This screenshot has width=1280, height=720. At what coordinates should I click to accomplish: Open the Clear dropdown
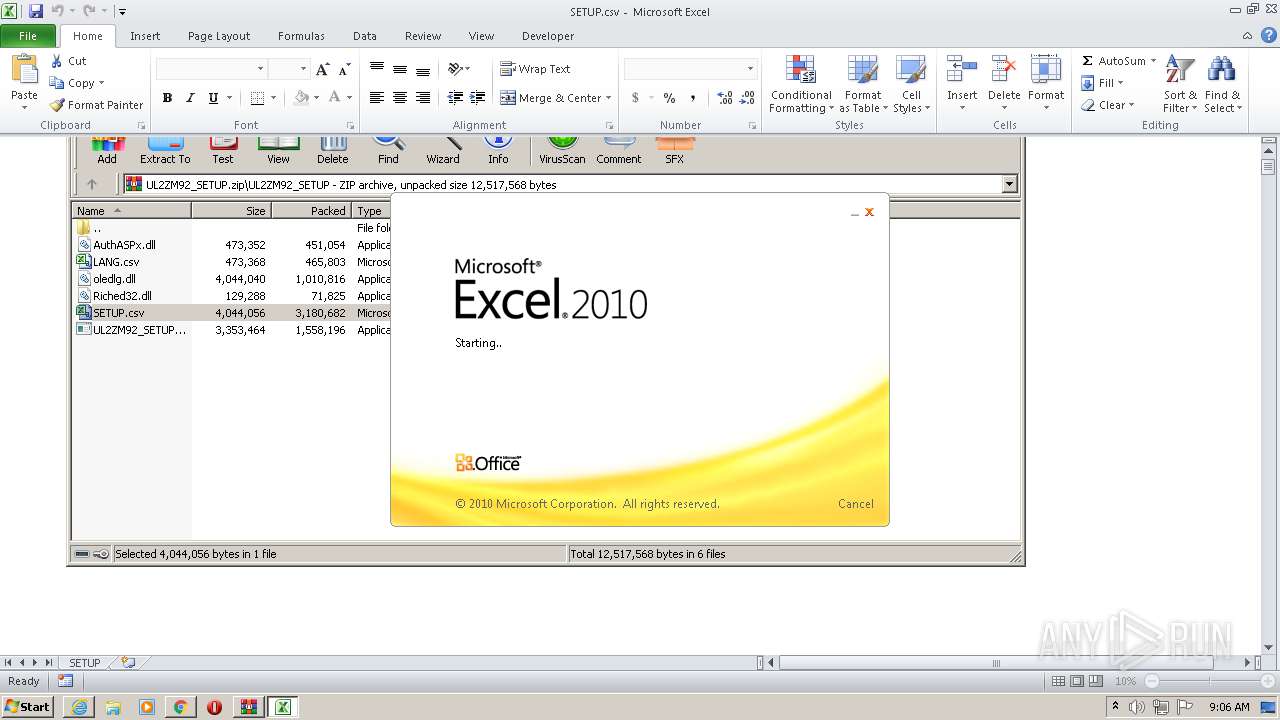(1108, 105)
